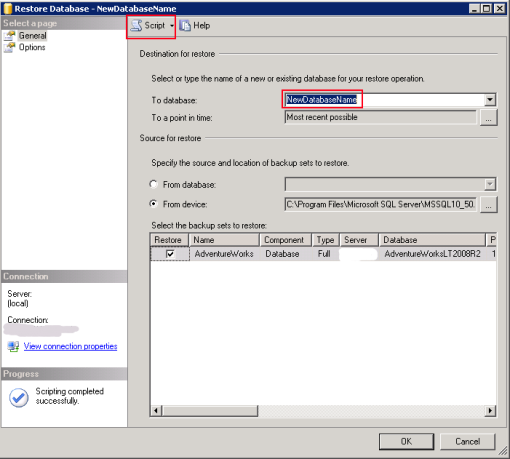Open point in time browse button
Image resolution: width=510 pixels, height=459 pixels.
488,118
